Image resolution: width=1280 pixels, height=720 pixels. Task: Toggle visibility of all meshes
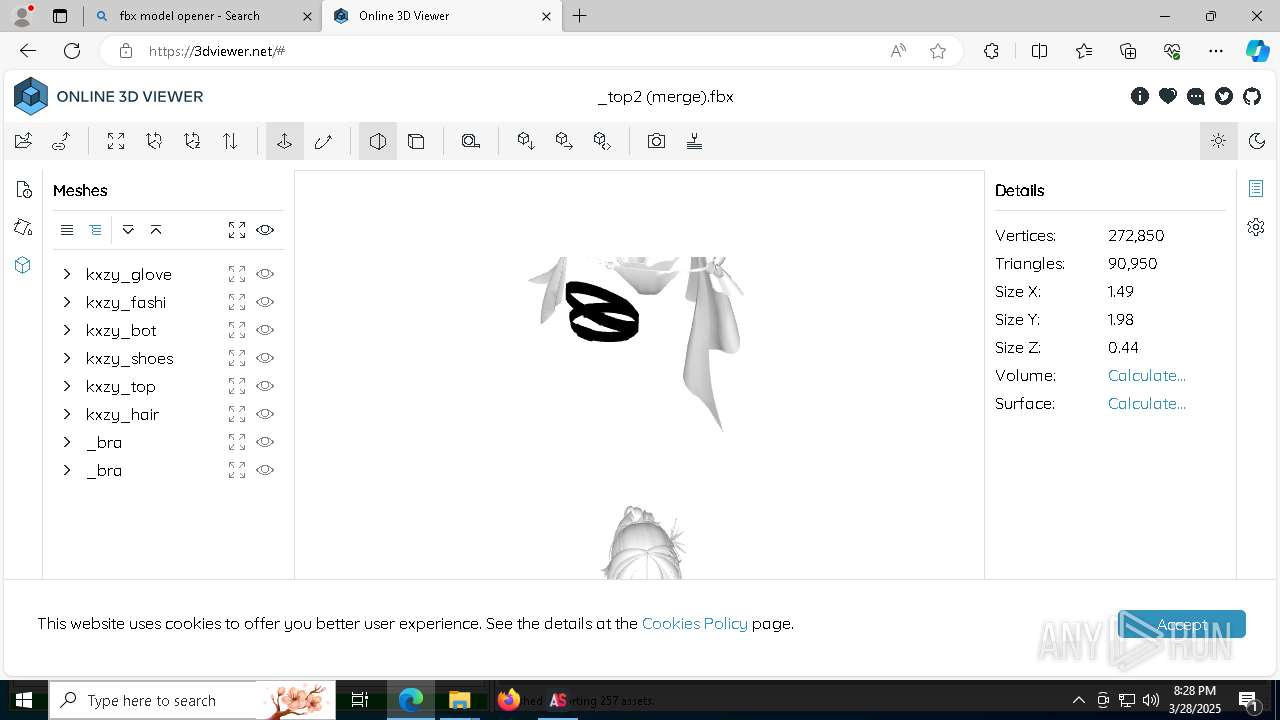pos(265,230)
